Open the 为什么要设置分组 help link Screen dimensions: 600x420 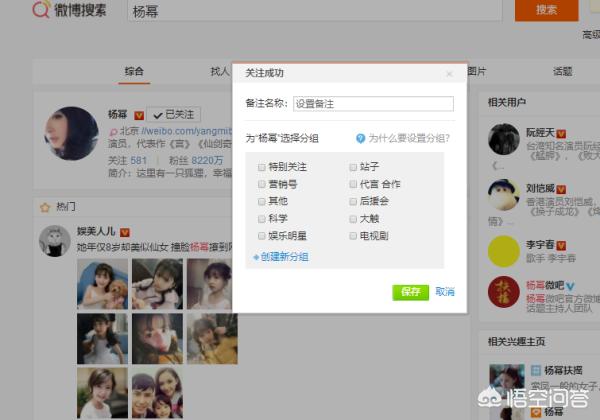point(409,138)
